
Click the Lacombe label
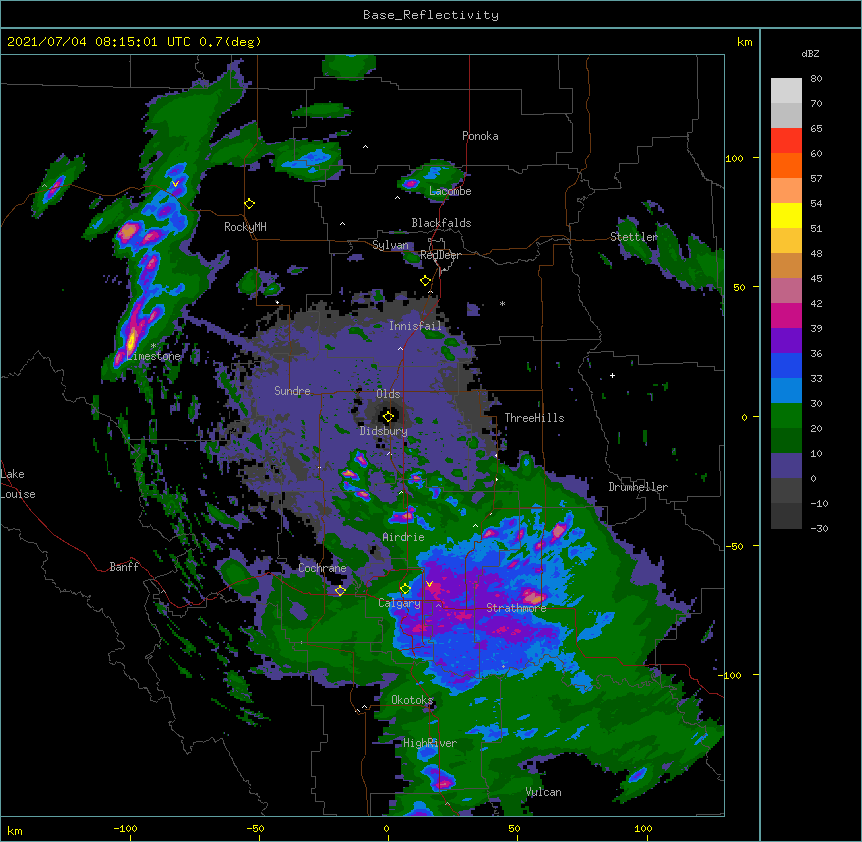(x=450, y=191)
